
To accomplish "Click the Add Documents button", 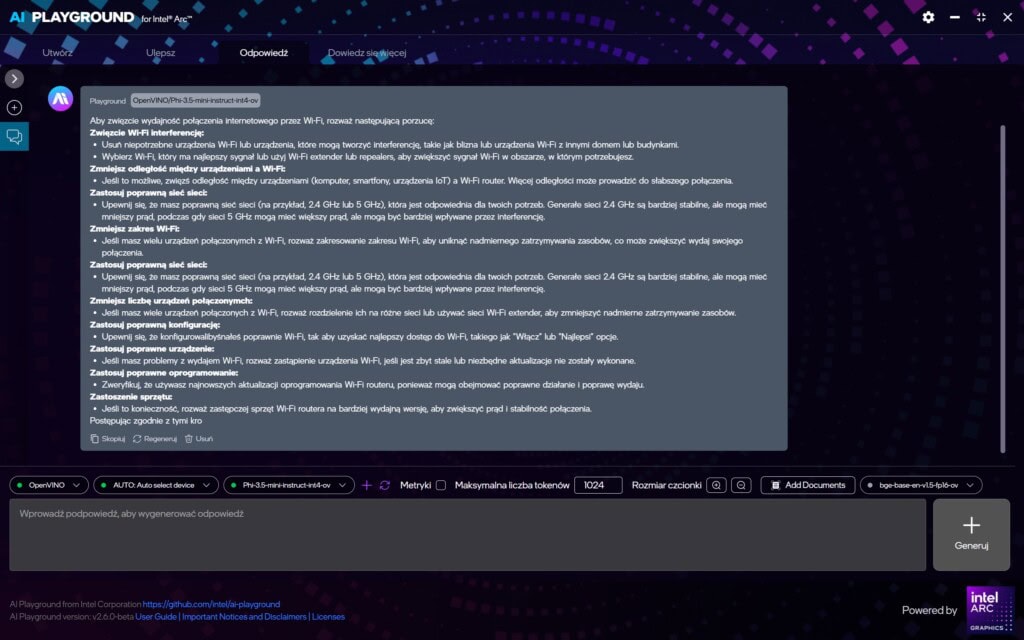I will coord(808,485).
